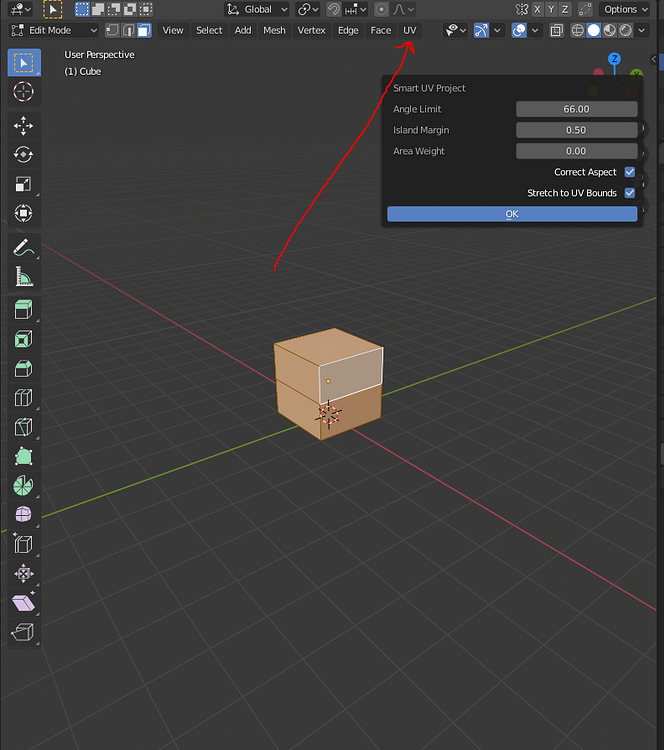Toggle show gizmo button
The image size is (664, 750).
coord(481,31)
